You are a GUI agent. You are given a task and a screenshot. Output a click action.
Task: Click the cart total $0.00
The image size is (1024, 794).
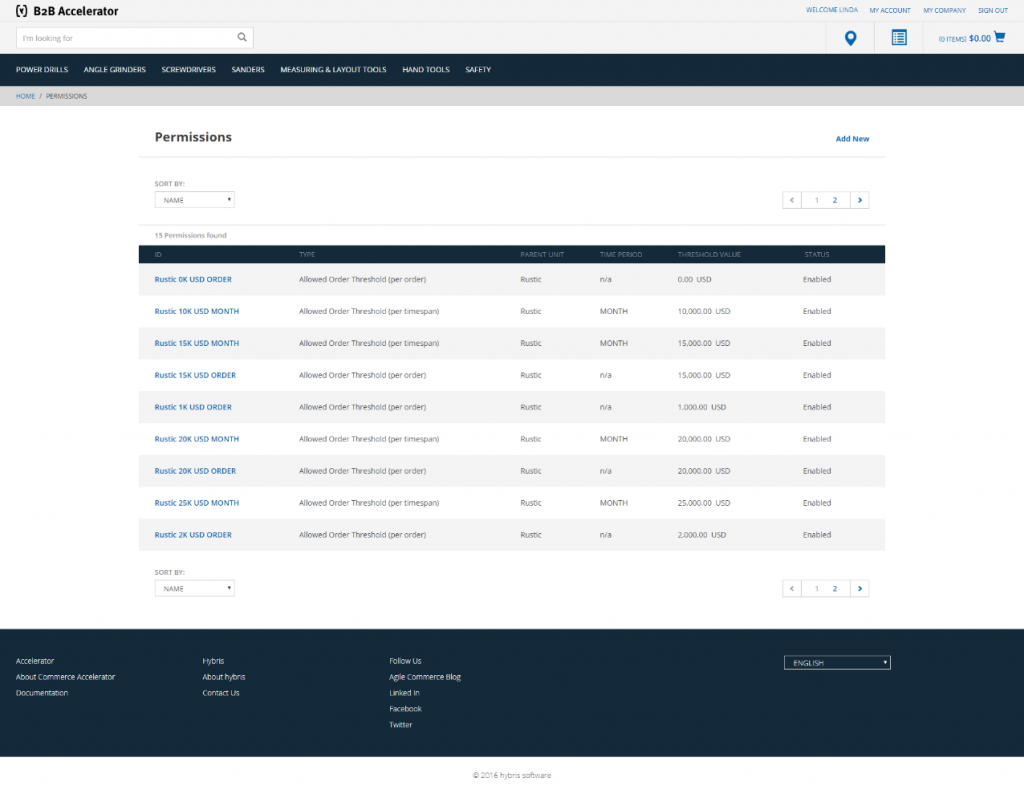click(x=980, y=39)
